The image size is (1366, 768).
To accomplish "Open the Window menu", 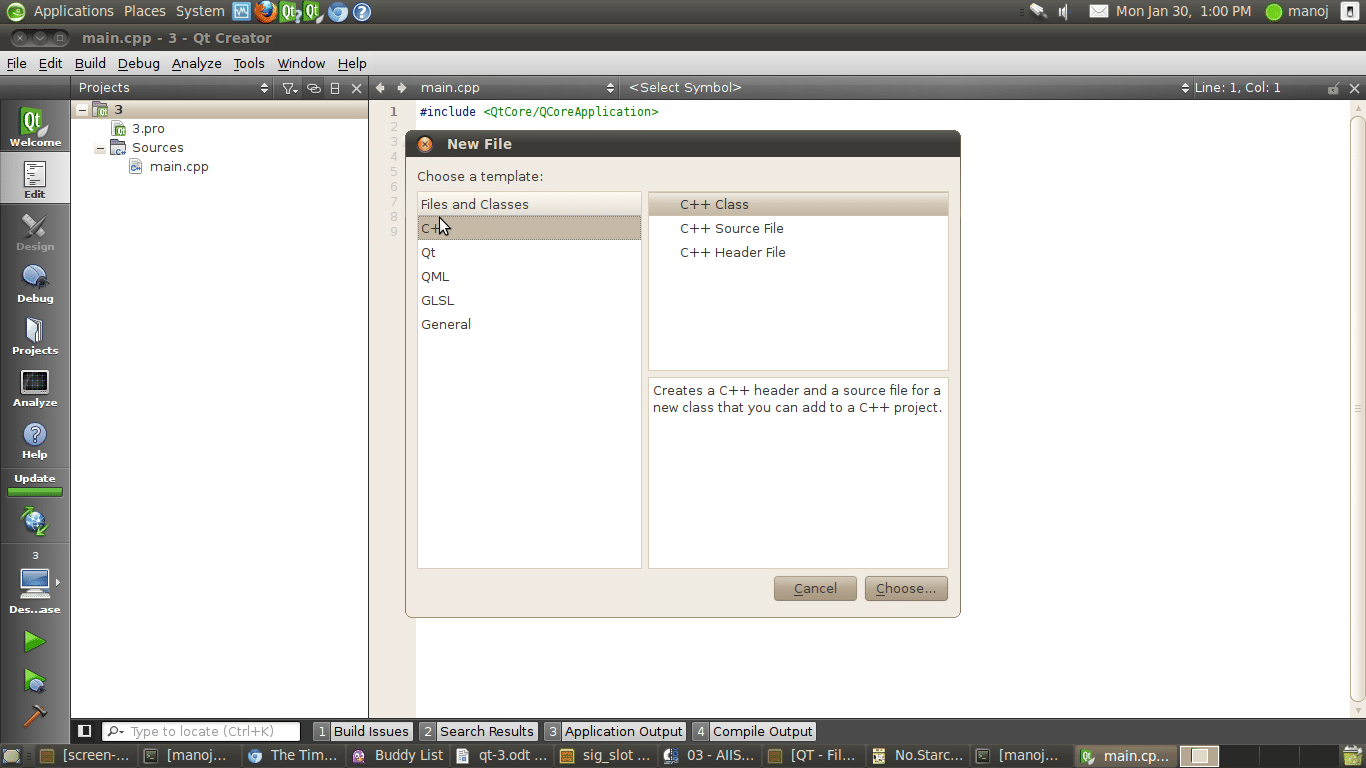I will (301, 63).
